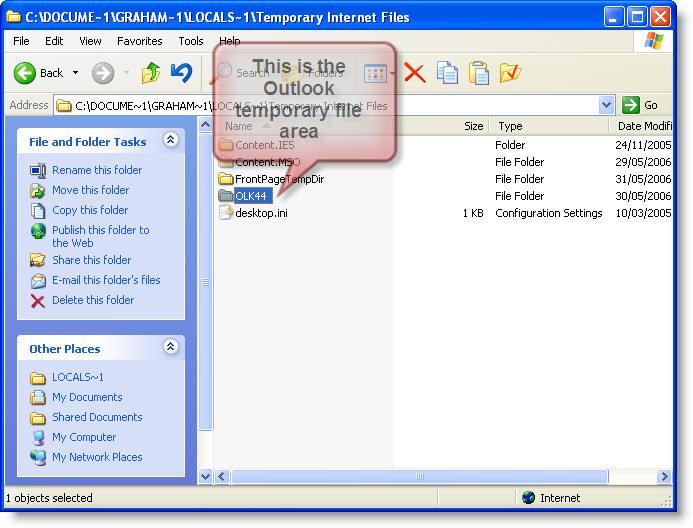Open LOCALS~1 in Other Places
The width and height of the screenshot is (693, 528).
point(78,377)
